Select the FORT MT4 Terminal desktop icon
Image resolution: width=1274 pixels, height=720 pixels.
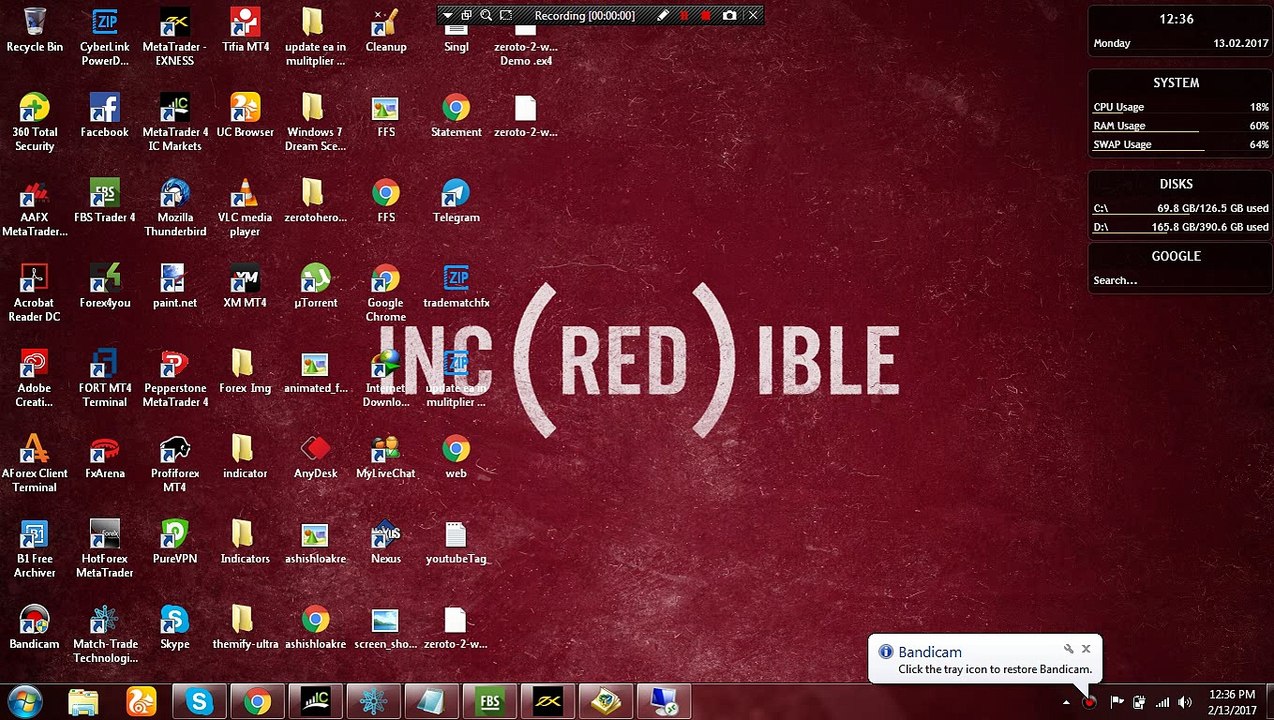(x=104, y=378)
